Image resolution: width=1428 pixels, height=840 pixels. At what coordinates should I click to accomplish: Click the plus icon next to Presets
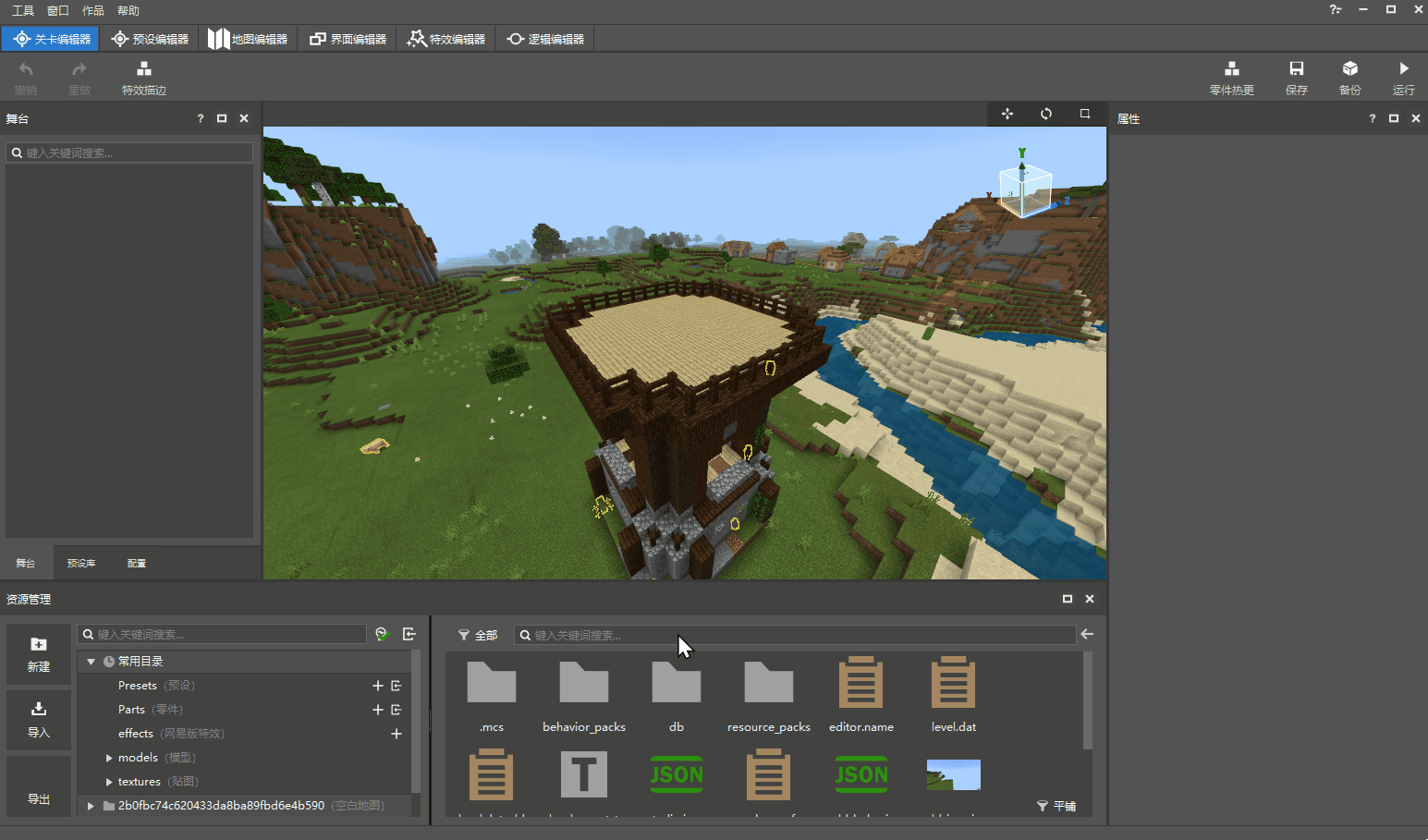click(377, 686)
